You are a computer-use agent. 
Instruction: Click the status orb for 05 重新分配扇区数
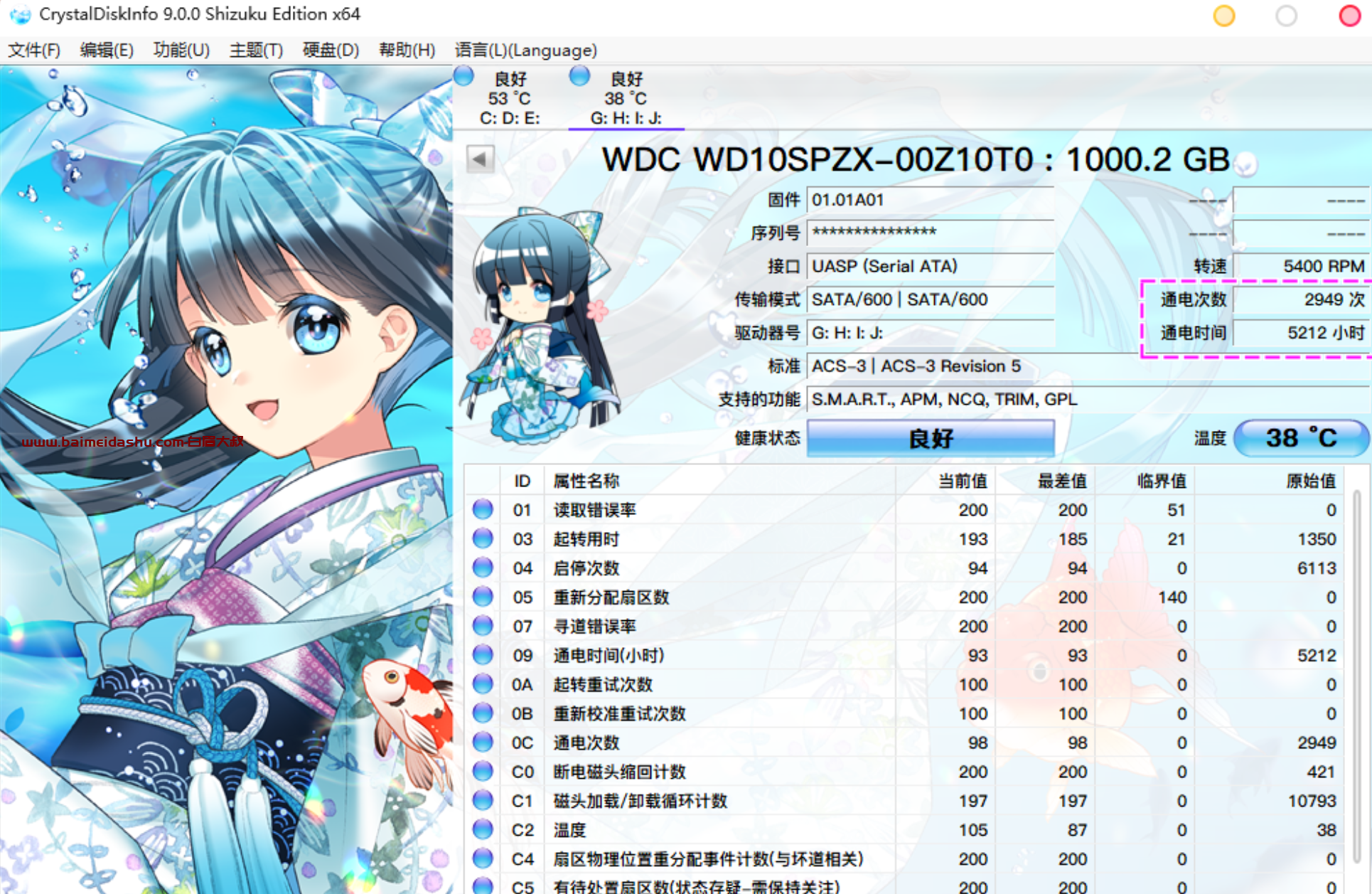click(x=483, y=597)
